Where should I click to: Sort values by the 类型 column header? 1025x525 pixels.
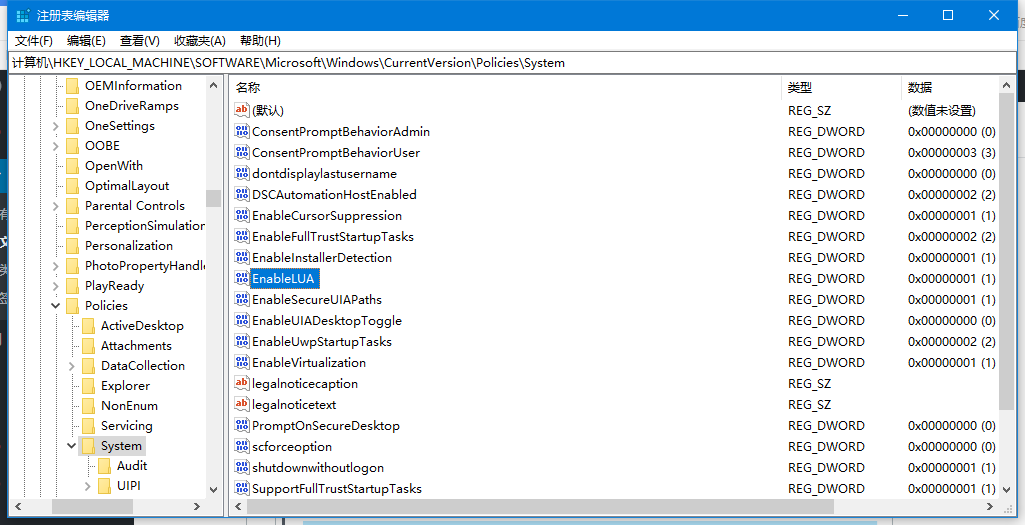click(x=841, y=87)
